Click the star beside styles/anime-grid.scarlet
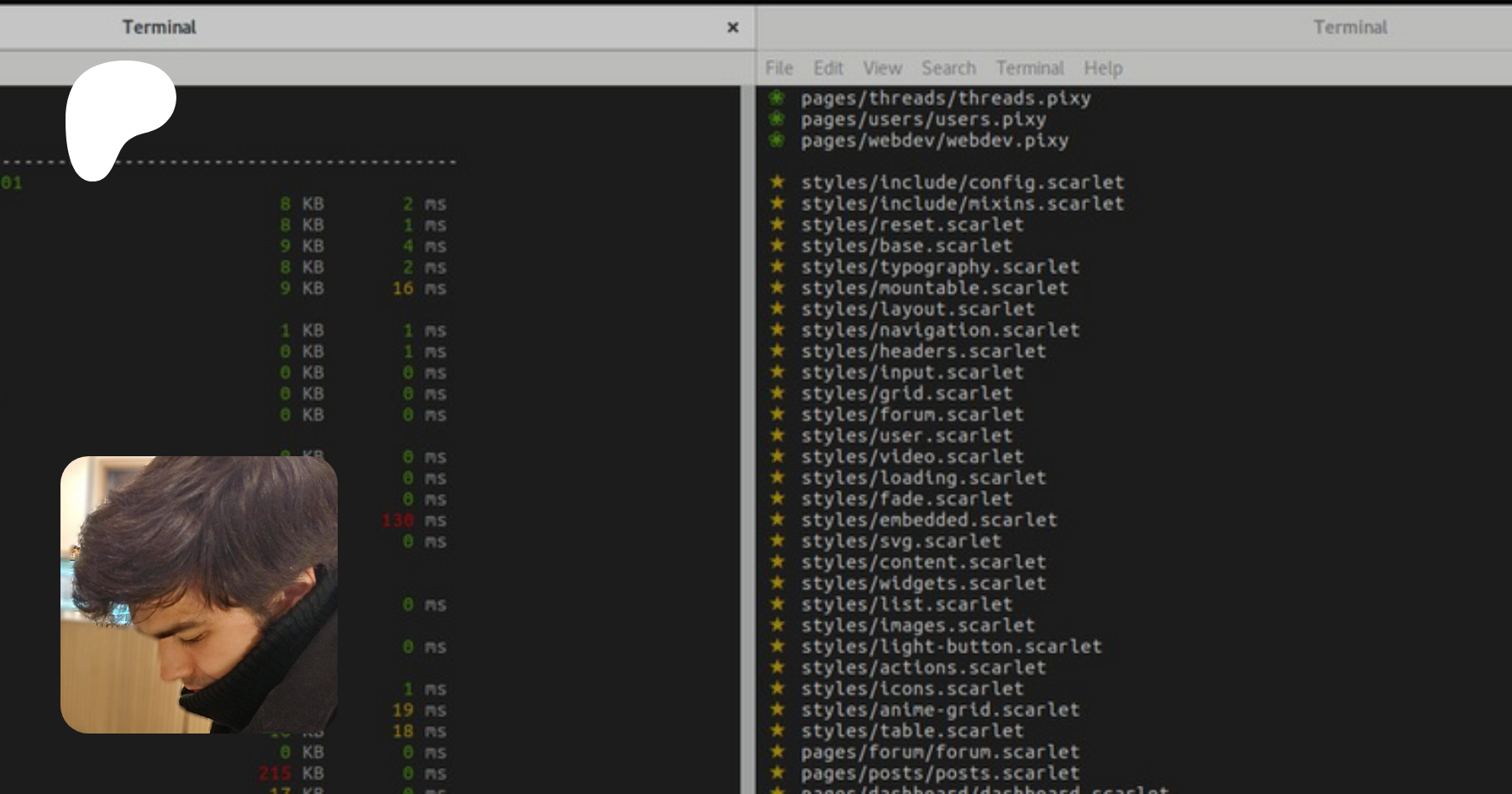 click(778, 709)
